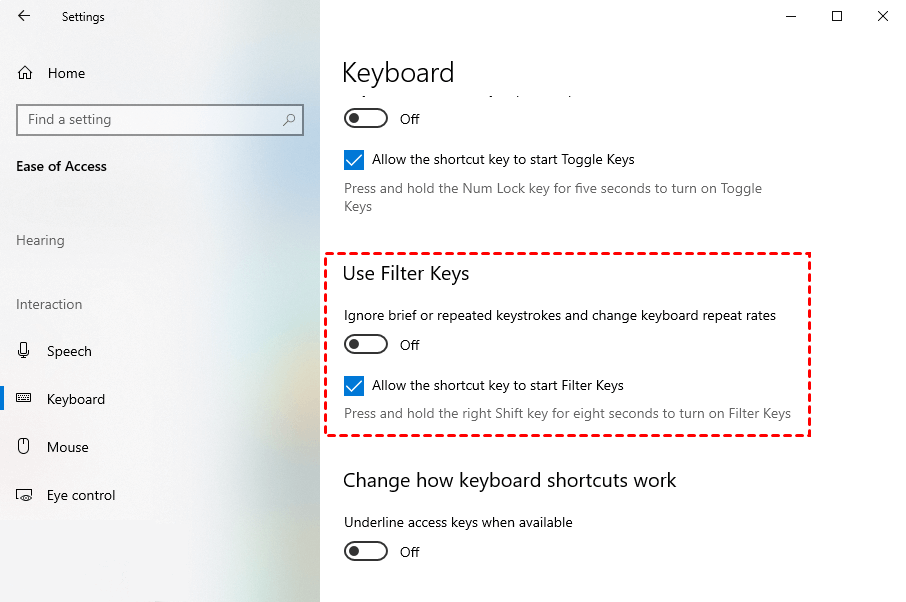Enable Underline access keys toggle

click(366, 551)
